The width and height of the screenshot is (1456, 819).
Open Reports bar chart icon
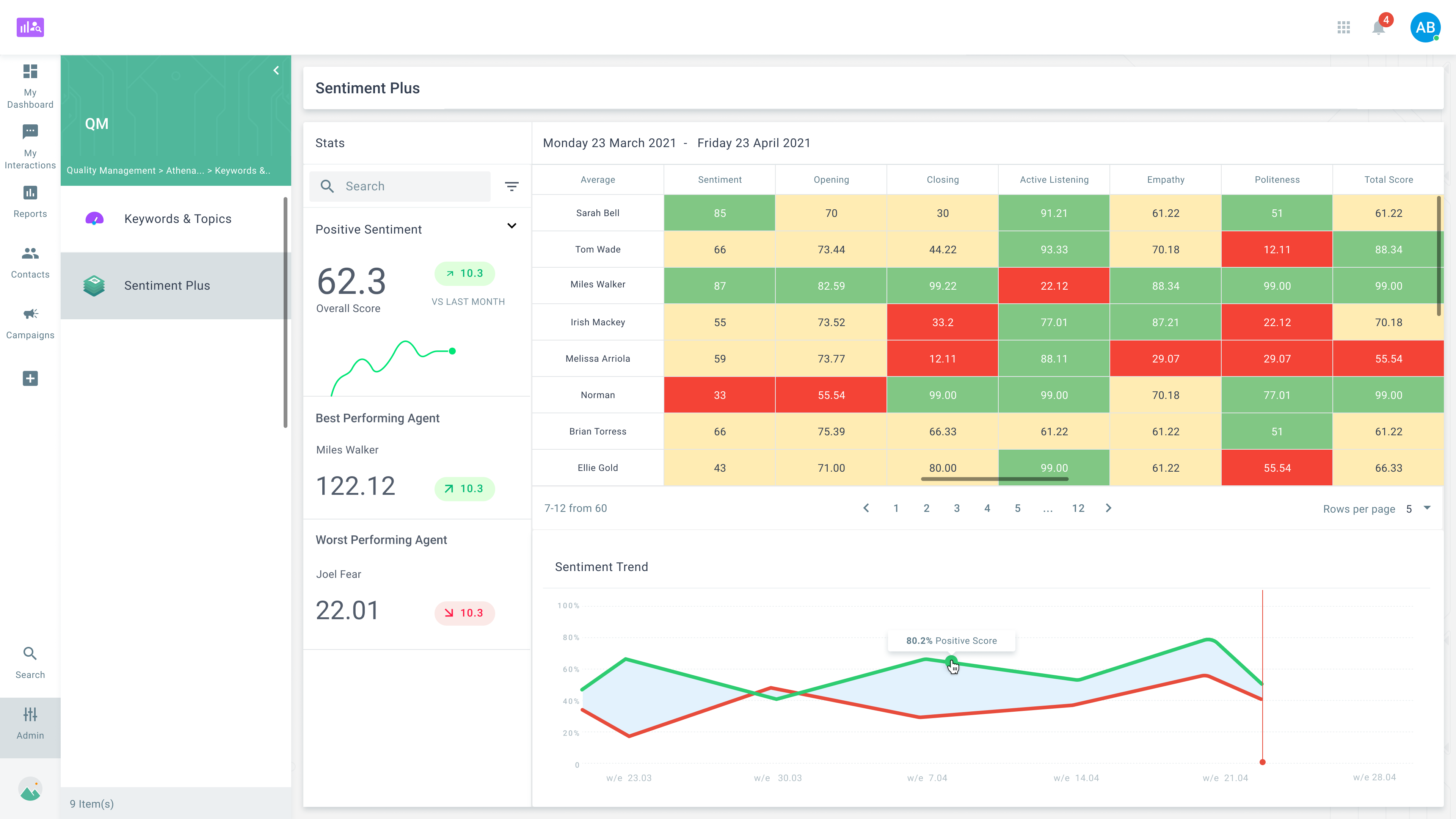click(30, 193)
